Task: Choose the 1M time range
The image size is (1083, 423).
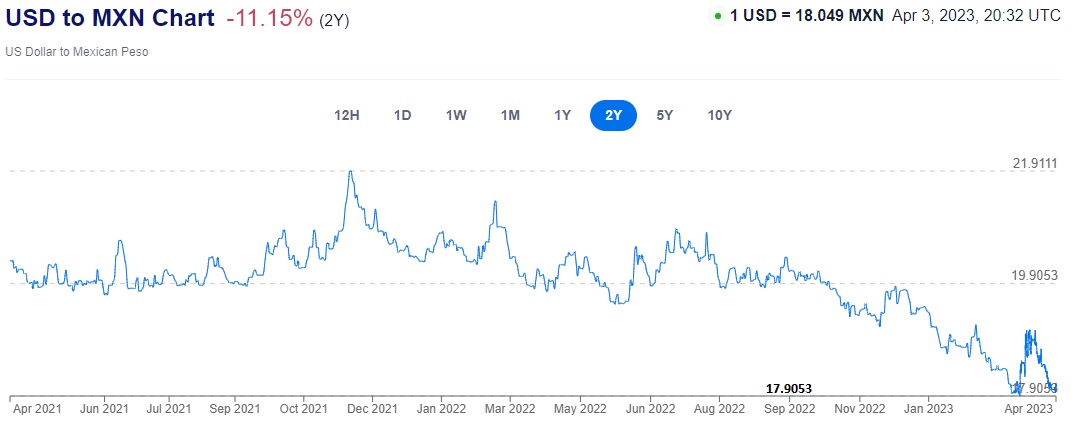Action: (x=510, y=115)
